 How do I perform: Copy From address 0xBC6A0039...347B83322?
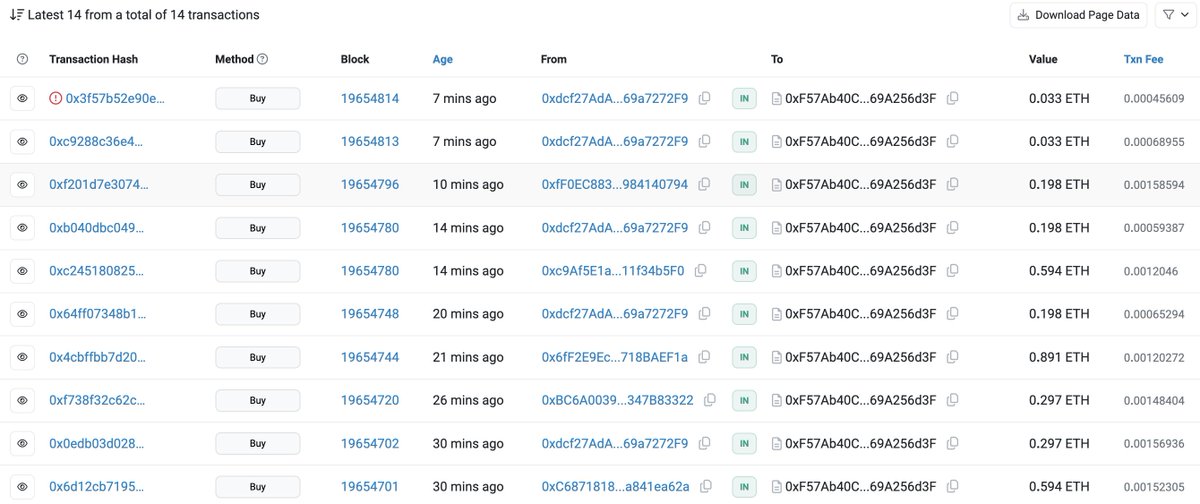click(x=710, y=400)
